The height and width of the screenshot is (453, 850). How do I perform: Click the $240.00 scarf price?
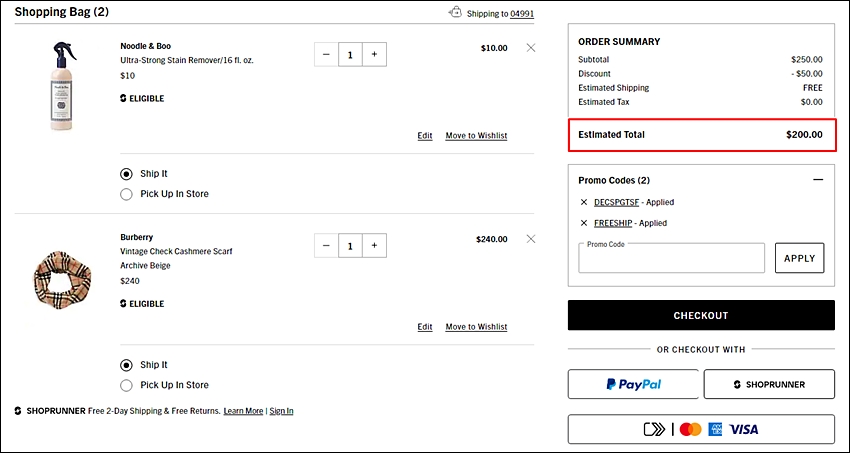click(492, 239)
